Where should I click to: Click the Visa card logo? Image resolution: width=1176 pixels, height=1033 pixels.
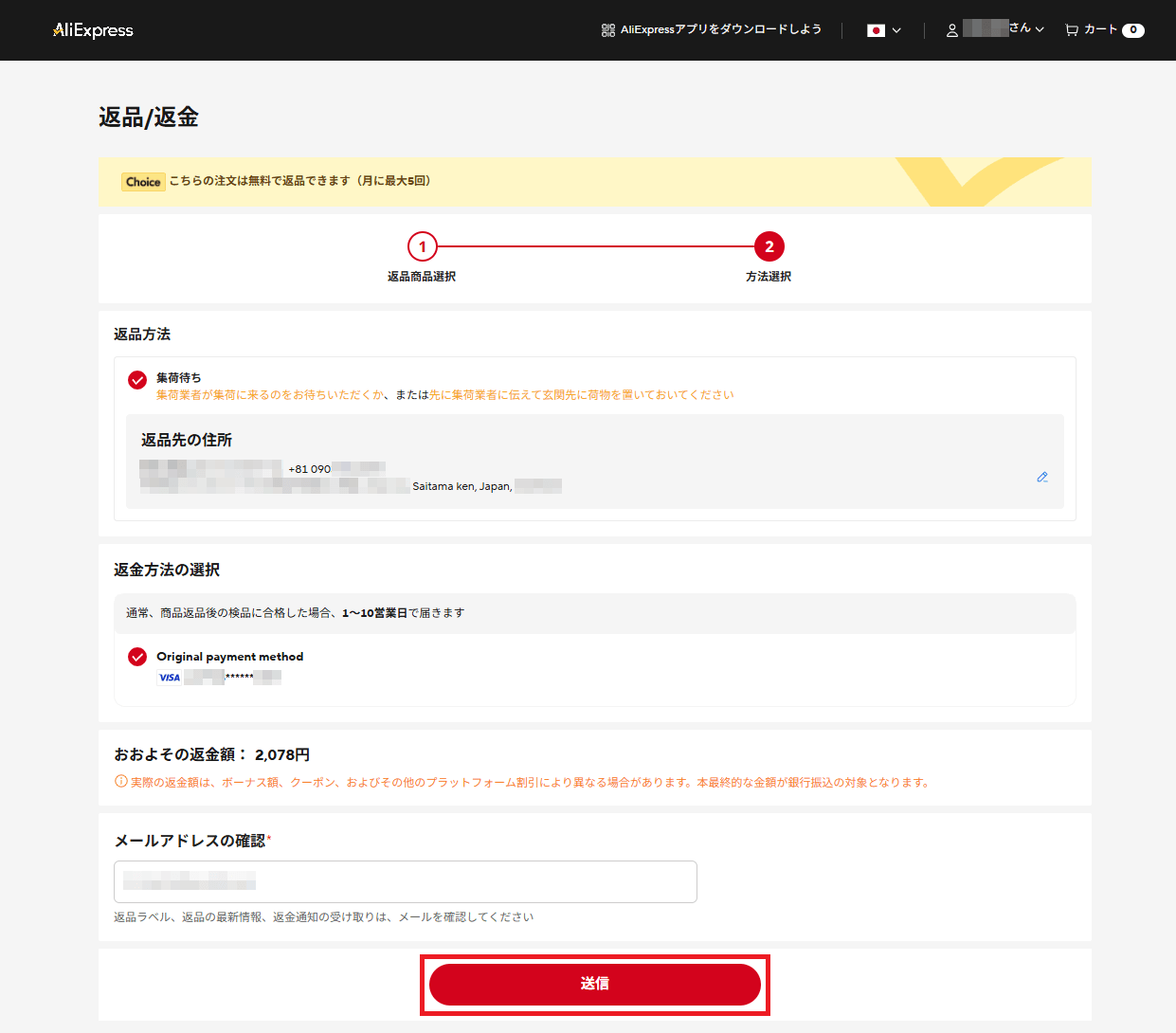click(x=170, y=678)
